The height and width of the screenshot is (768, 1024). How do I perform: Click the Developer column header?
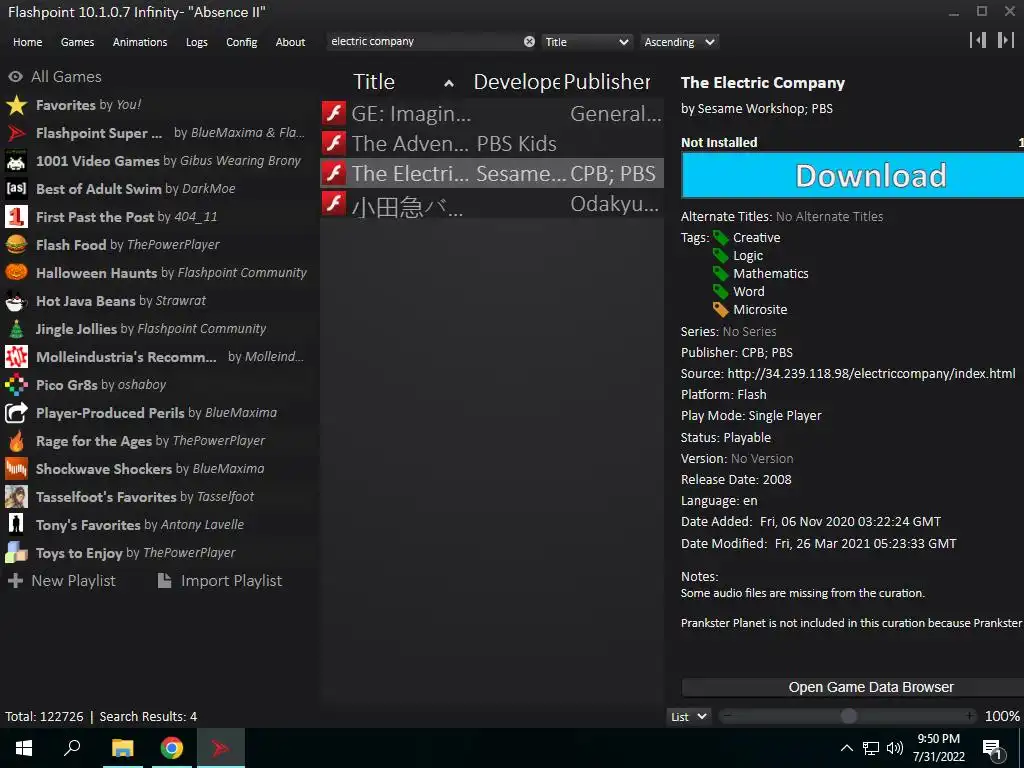(x=517, y=82)
